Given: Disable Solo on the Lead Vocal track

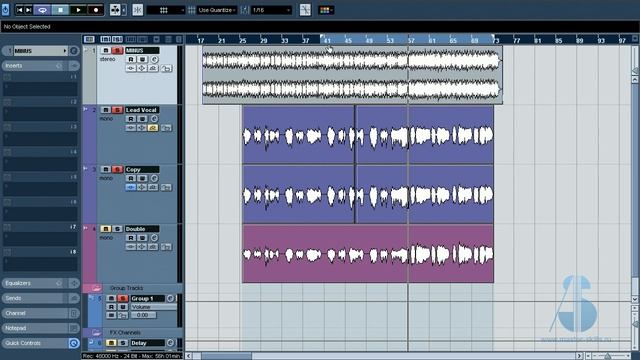Looking at the screenshot, I should [x=117, y=110].
